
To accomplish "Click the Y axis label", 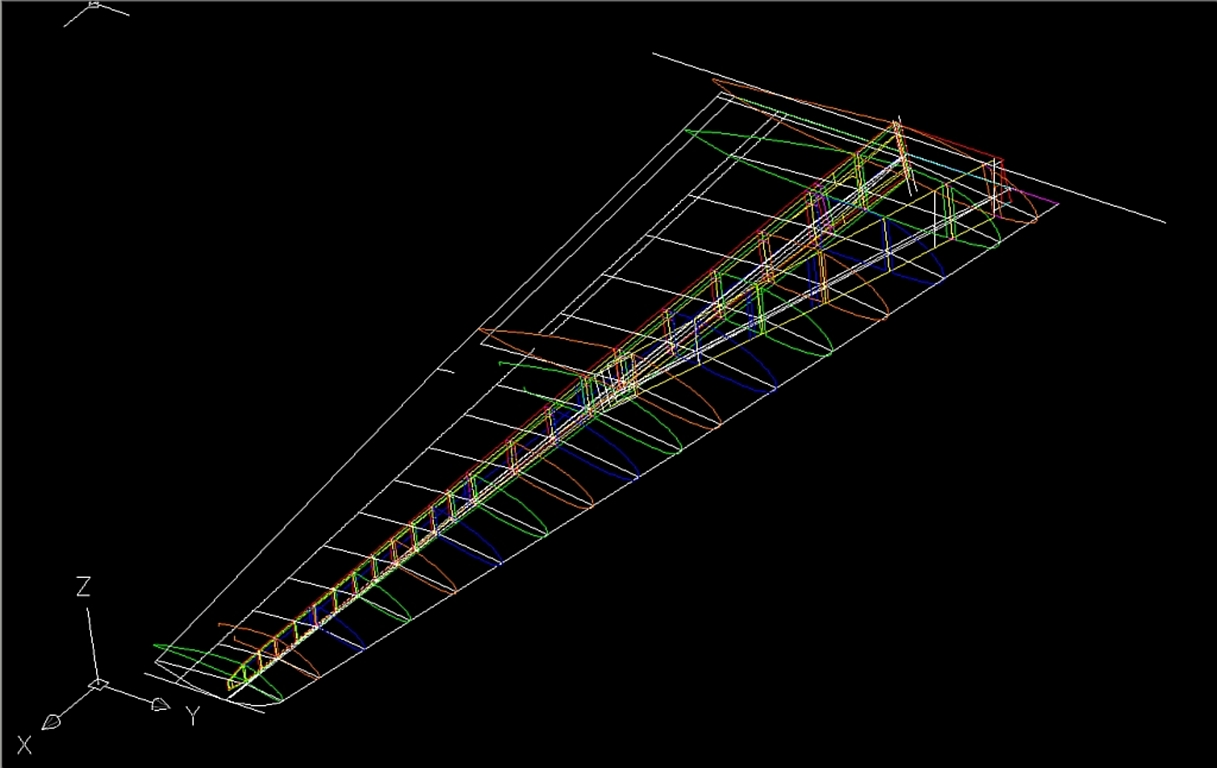I will point(193,716).
